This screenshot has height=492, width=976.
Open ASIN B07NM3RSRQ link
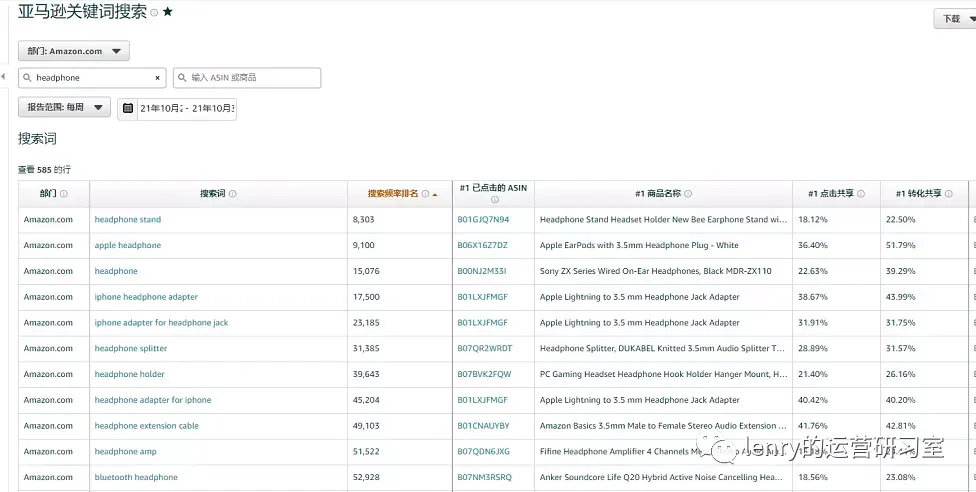(484, 477)
